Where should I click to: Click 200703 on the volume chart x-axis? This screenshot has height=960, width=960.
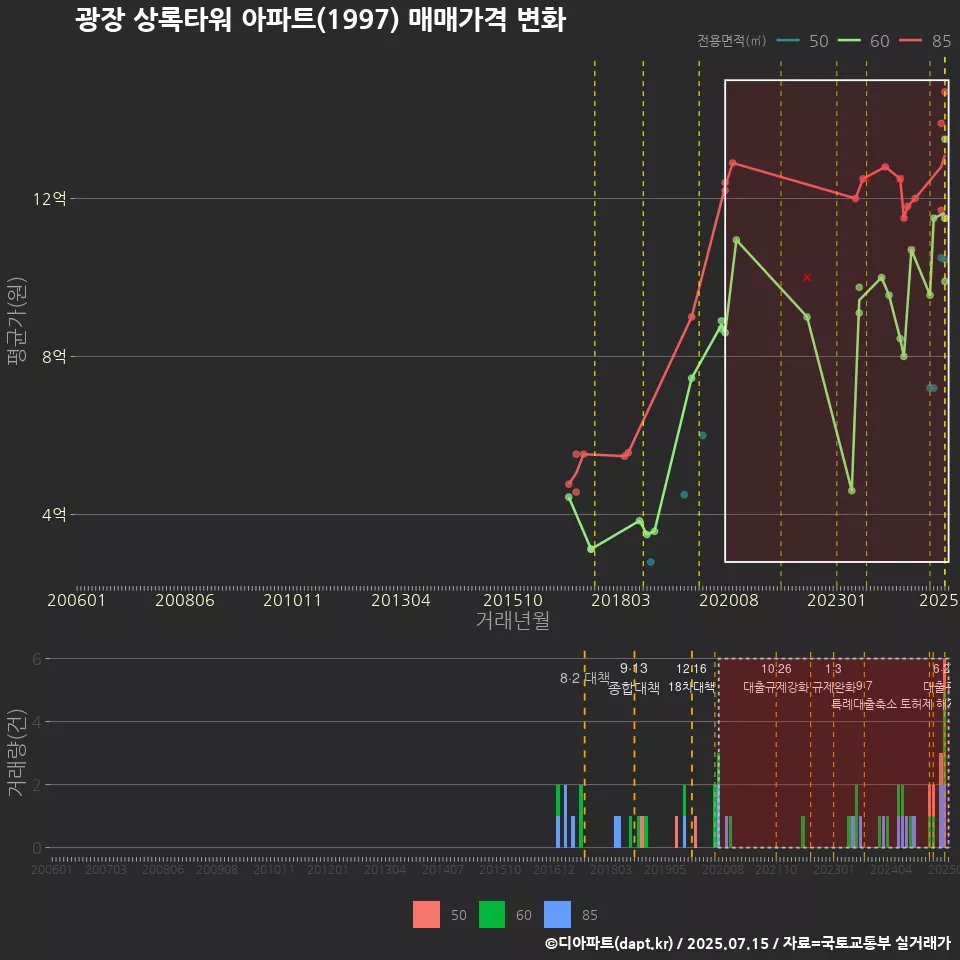[x=106, y=869]
